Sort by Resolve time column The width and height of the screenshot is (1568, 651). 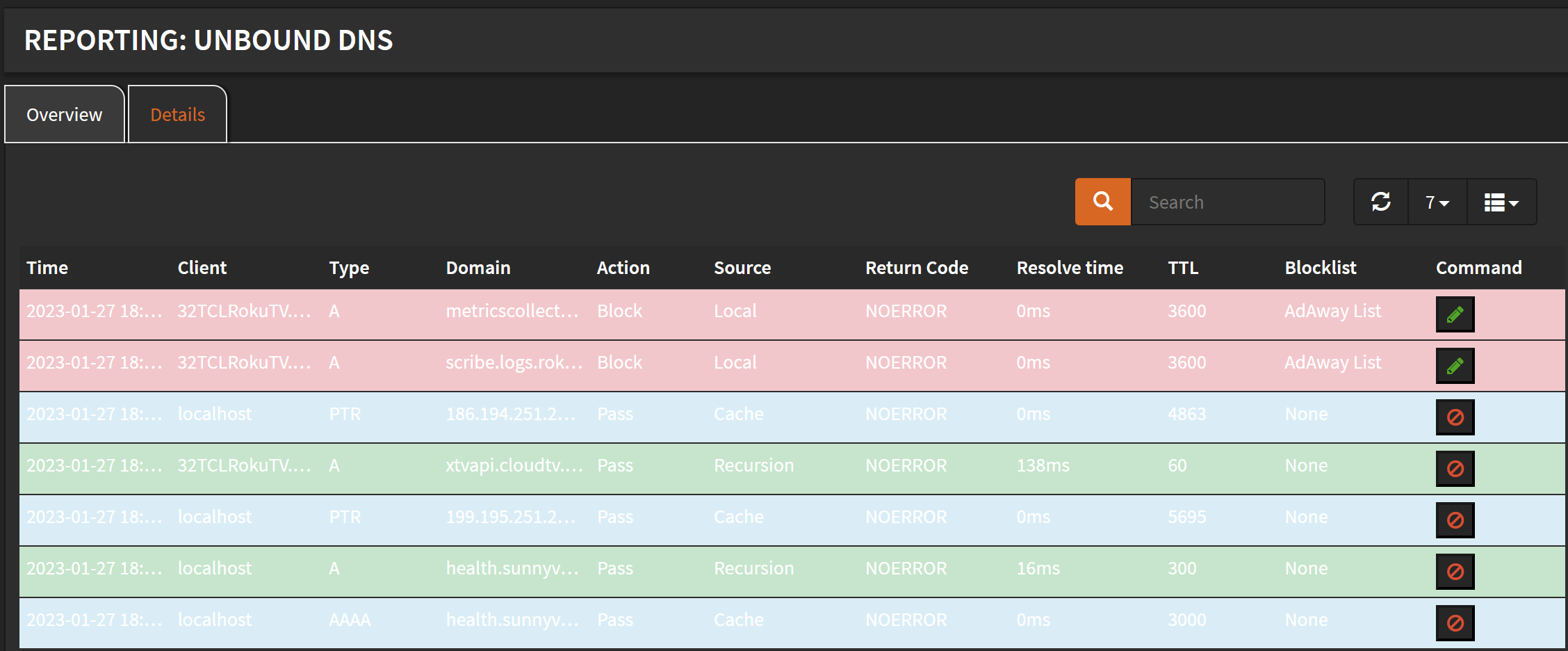click(1070, 267)
